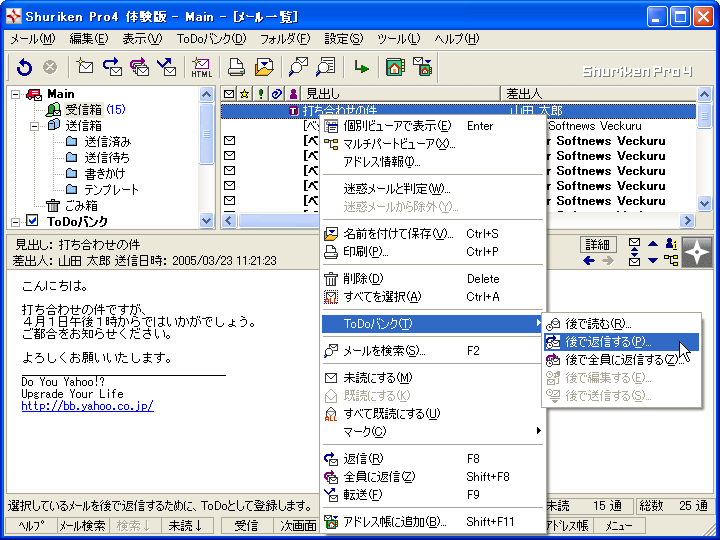720x540 pixels.
Task: Click the mail list horizontal scroll left arrow
Action: [x=229, y=220]
